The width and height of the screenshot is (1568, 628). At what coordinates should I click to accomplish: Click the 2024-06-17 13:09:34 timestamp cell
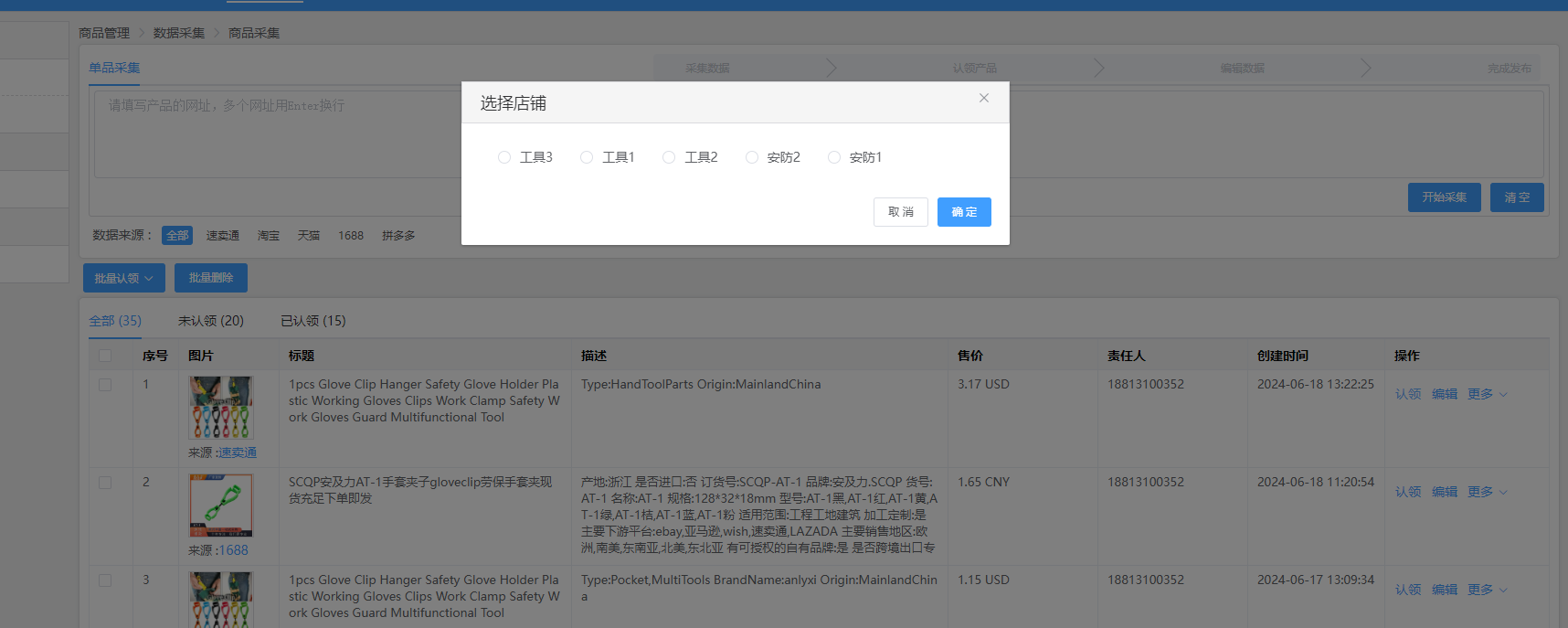tap(1316, 580)
